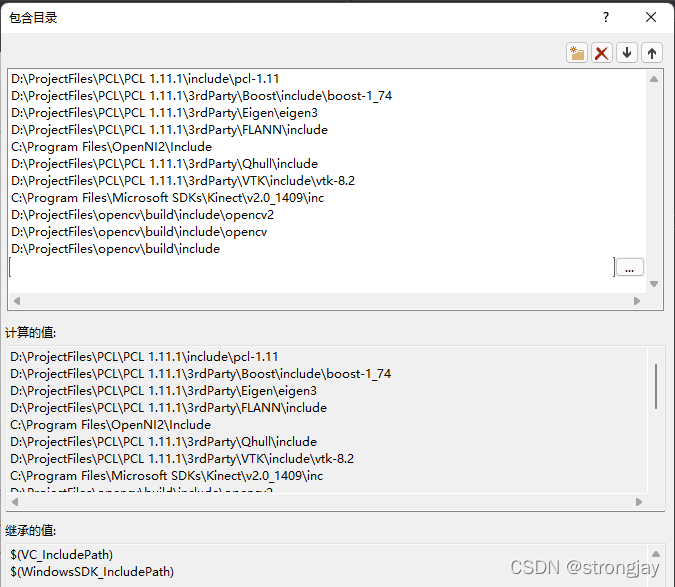Select Kinect\v2.0_1409\inc path in edit list
675x587 pixels.
(167, 198)
